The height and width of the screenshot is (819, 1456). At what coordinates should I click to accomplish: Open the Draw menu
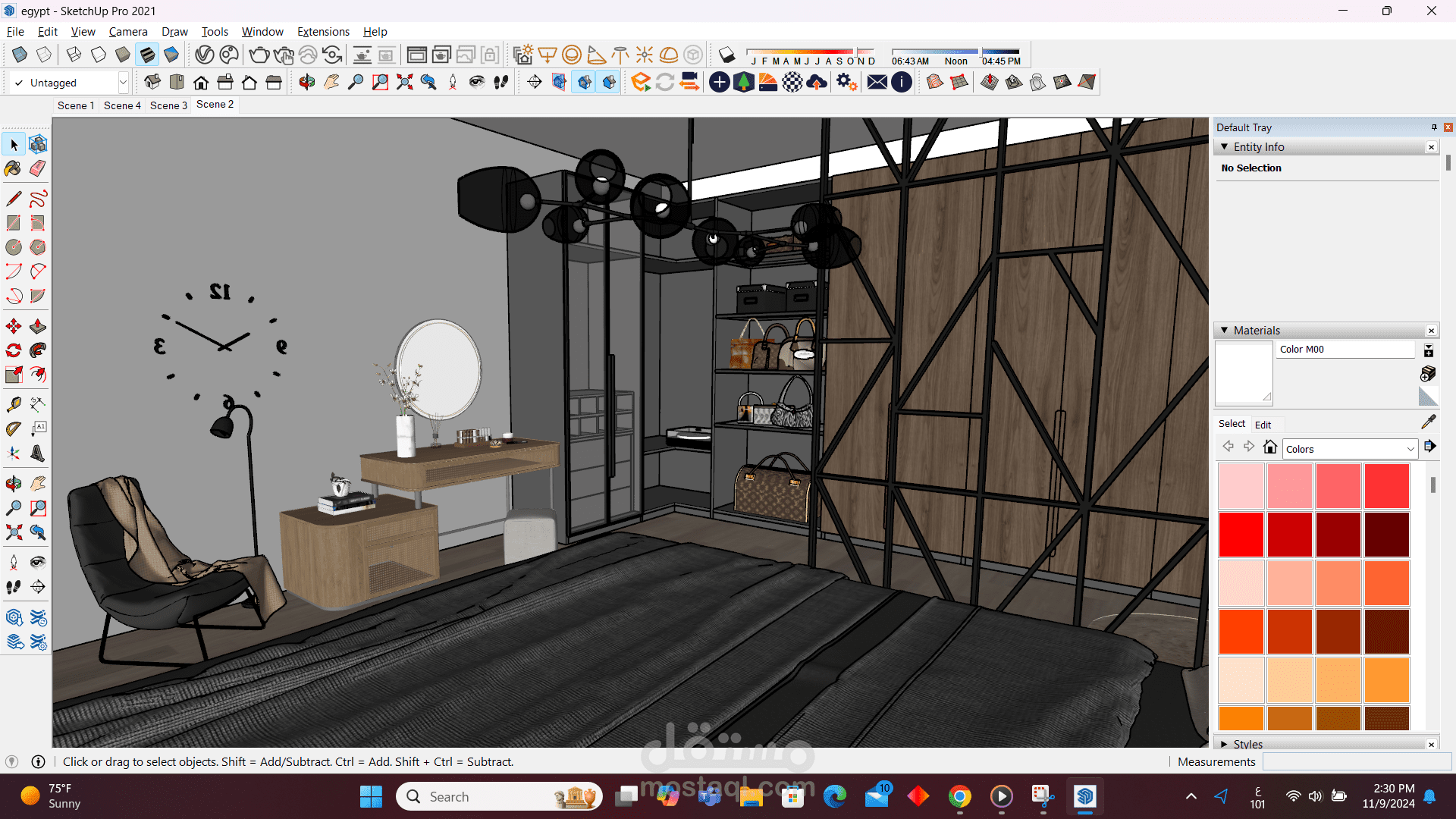tap(174, 32)
